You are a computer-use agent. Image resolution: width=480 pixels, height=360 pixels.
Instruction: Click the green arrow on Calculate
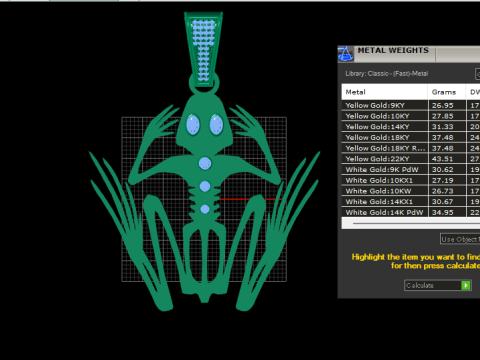(466, 285)
